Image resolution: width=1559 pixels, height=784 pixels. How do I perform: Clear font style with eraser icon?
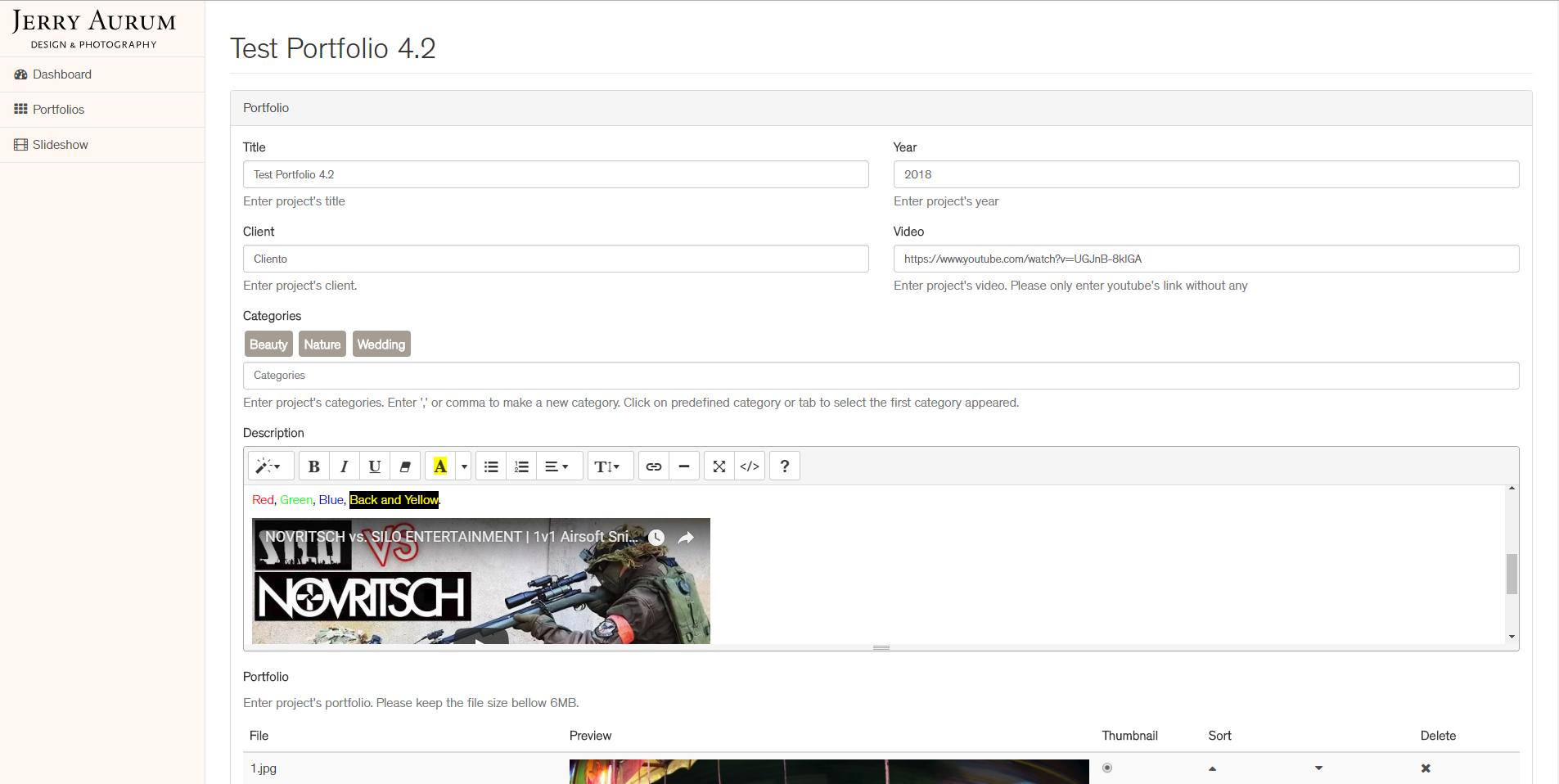(x=405, y=466)
